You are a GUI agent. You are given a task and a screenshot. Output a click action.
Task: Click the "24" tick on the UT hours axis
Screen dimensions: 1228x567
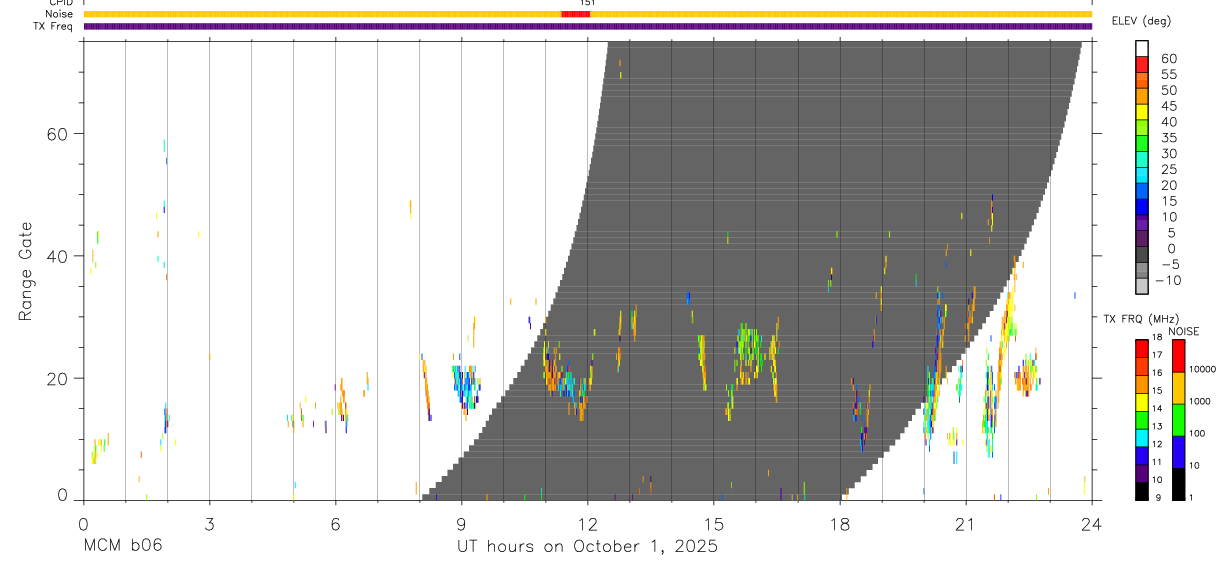click(1091, 523)
